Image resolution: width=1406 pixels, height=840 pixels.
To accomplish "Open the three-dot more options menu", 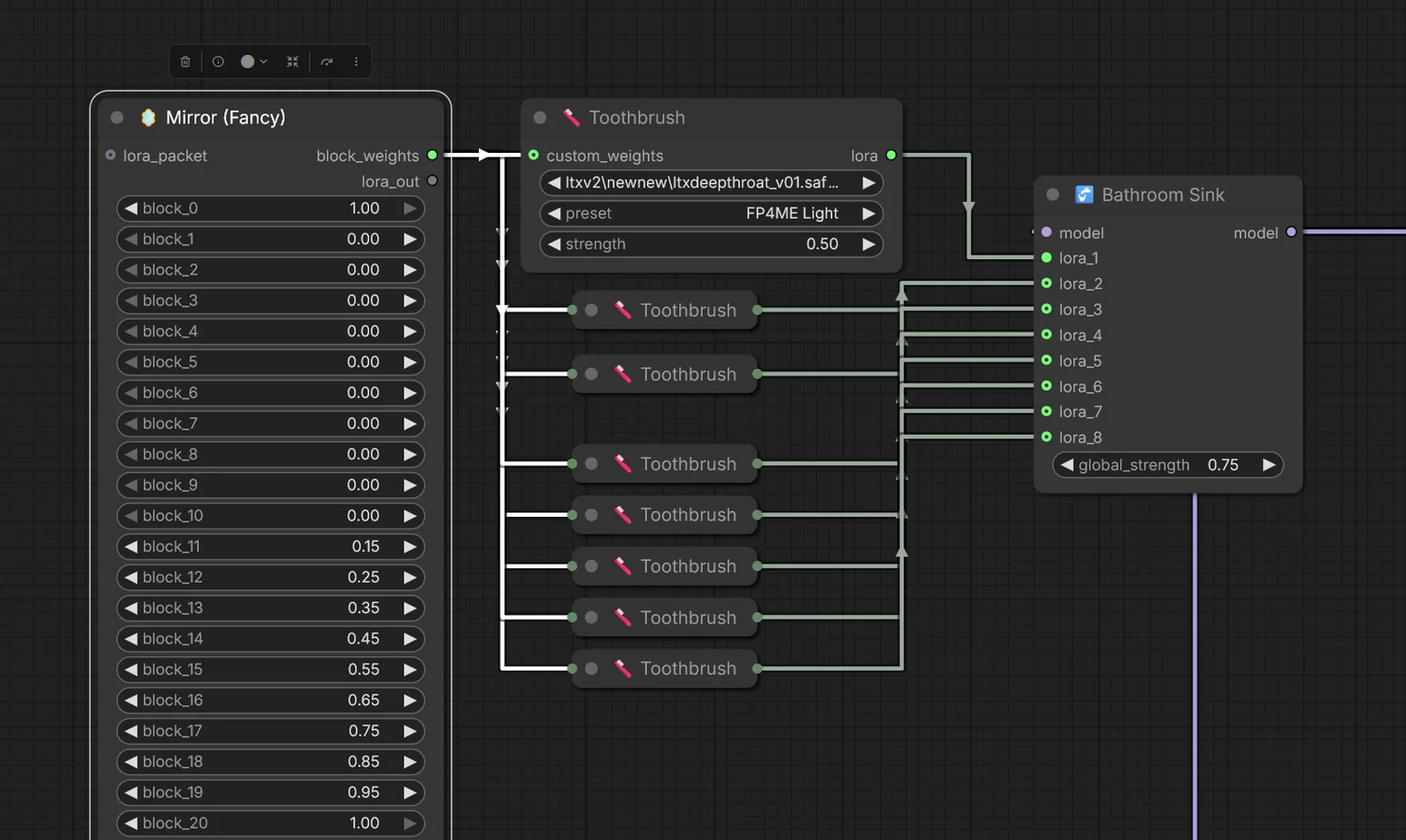I will [x=356, y=61].
